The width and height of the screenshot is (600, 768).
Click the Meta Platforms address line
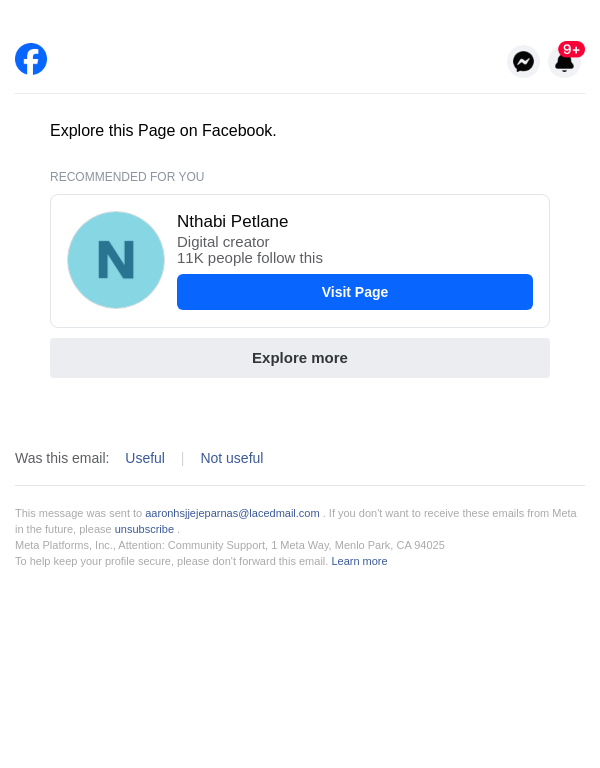[x=230, y=545]
